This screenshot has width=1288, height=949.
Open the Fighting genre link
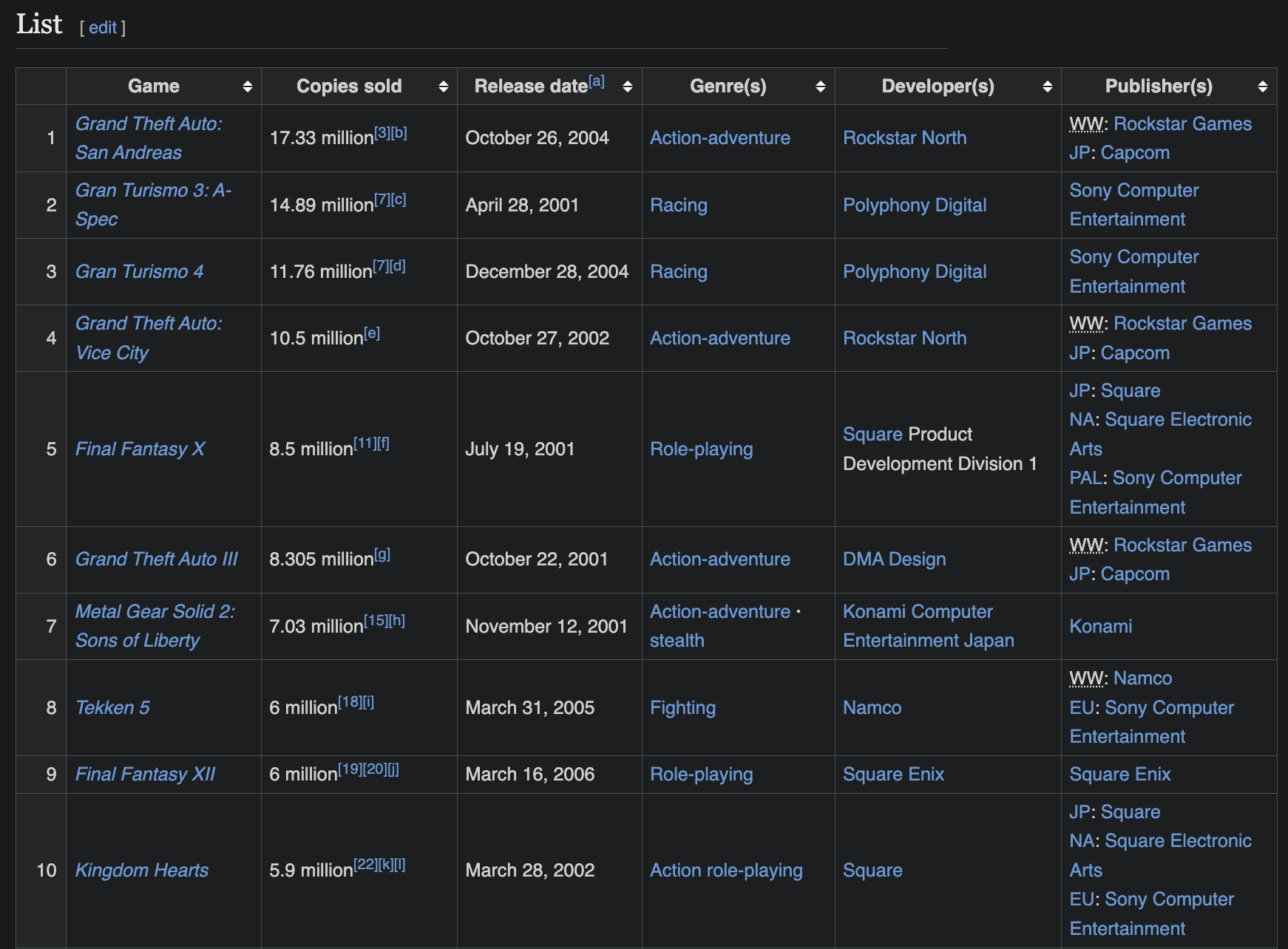click(683, 707)
